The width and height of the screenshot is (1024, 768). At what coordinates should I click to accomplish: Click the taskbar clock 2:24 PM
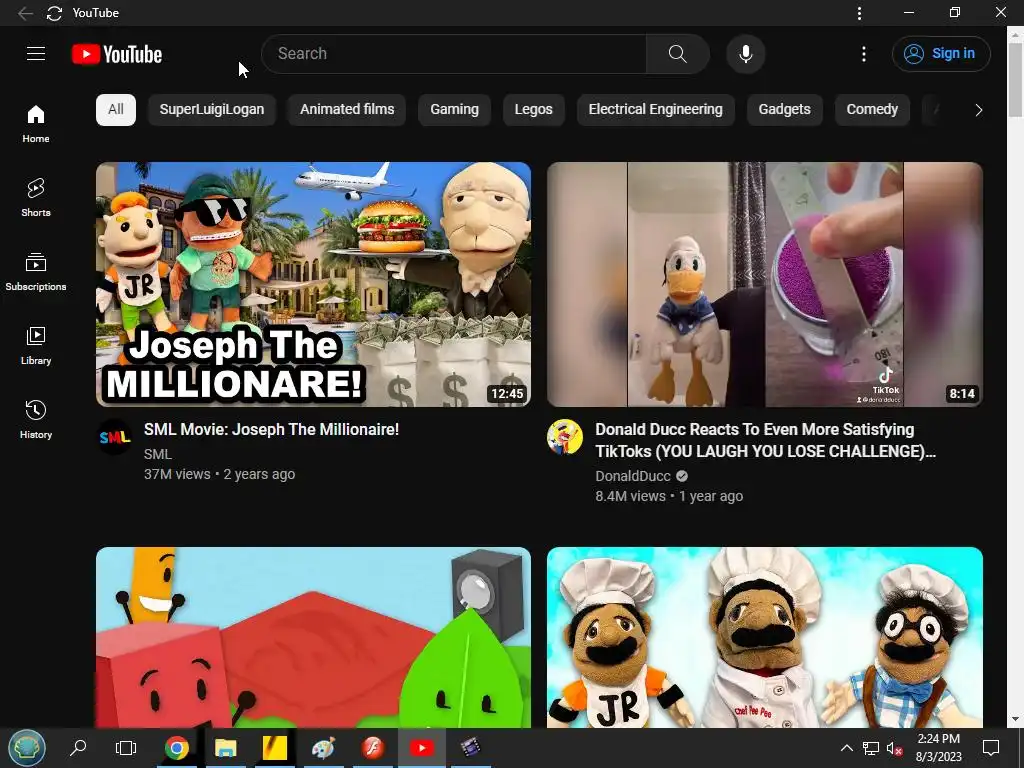938,739
